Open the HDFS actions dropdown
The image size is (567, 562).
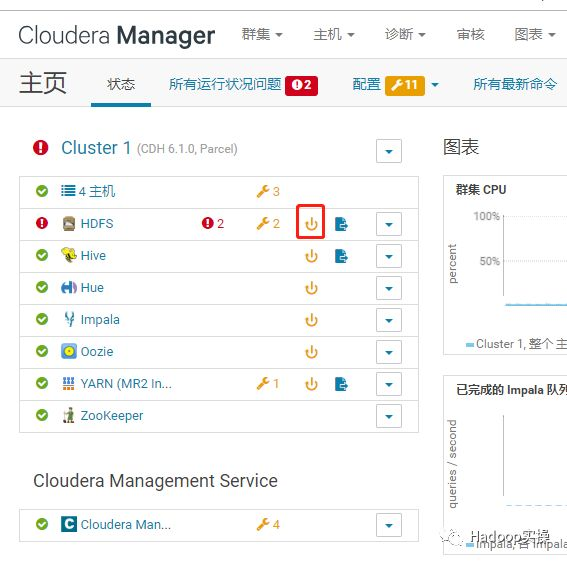pos(389,224)
